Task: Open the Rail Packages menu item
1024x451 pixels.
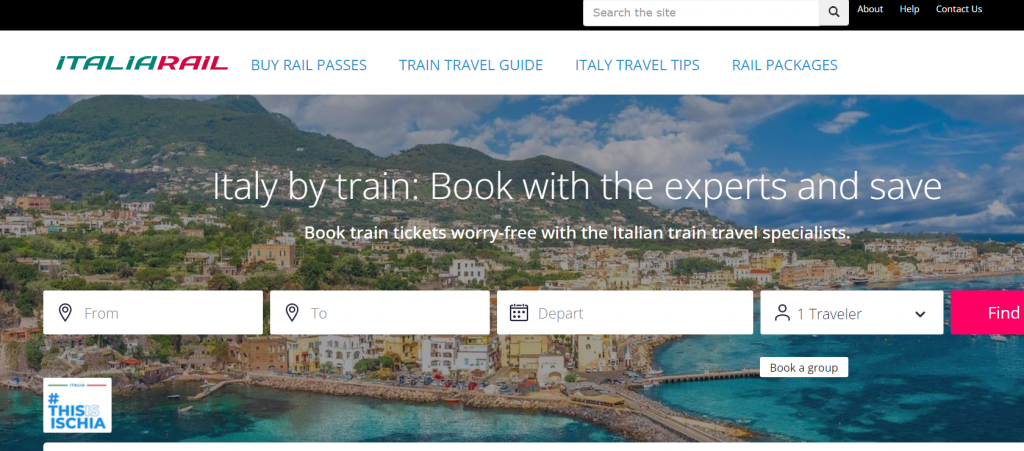Action: [785, 65]
